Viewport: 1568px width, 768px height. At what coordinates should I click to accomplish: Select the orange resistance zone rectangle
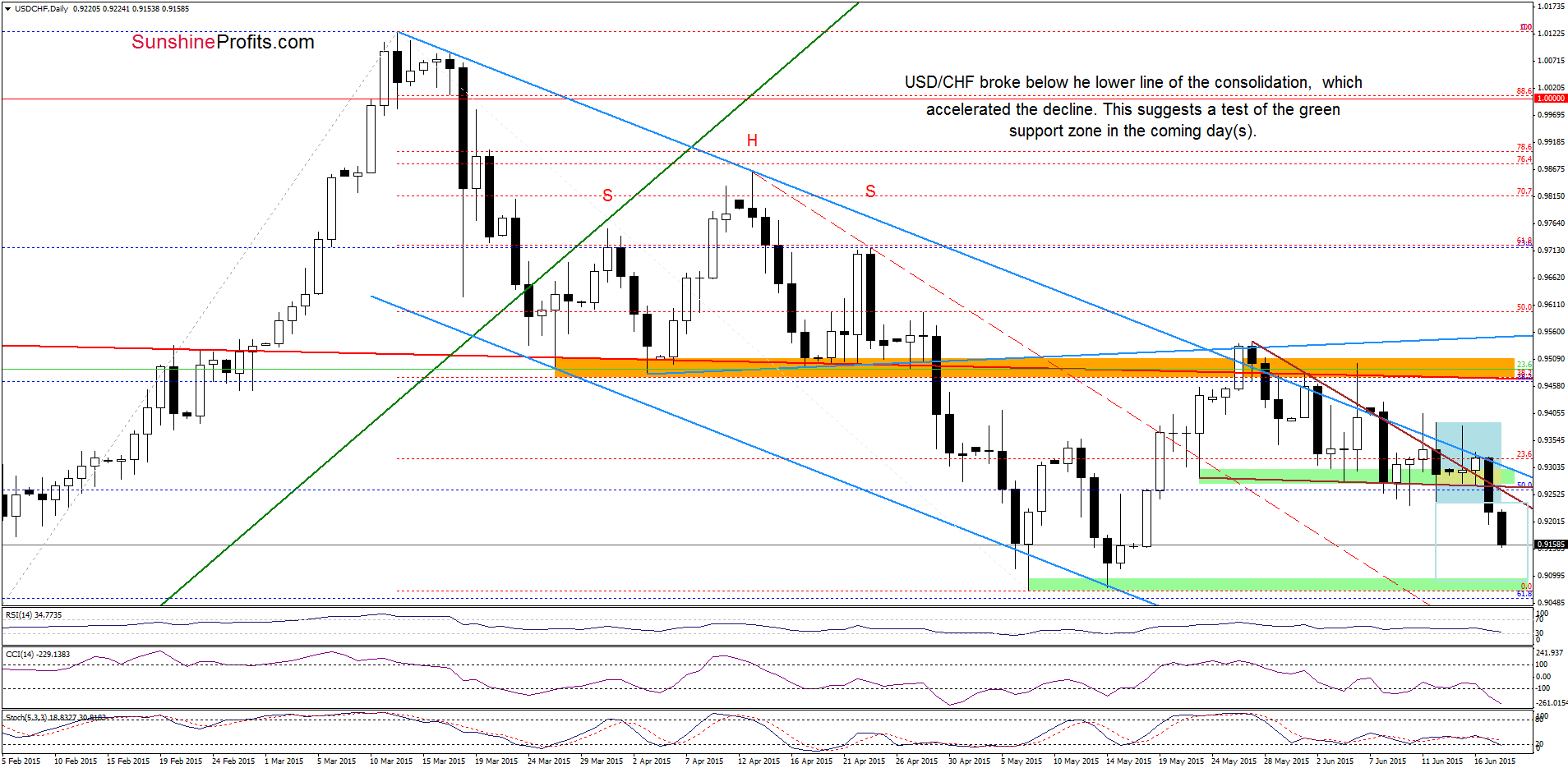(1035, 367)
